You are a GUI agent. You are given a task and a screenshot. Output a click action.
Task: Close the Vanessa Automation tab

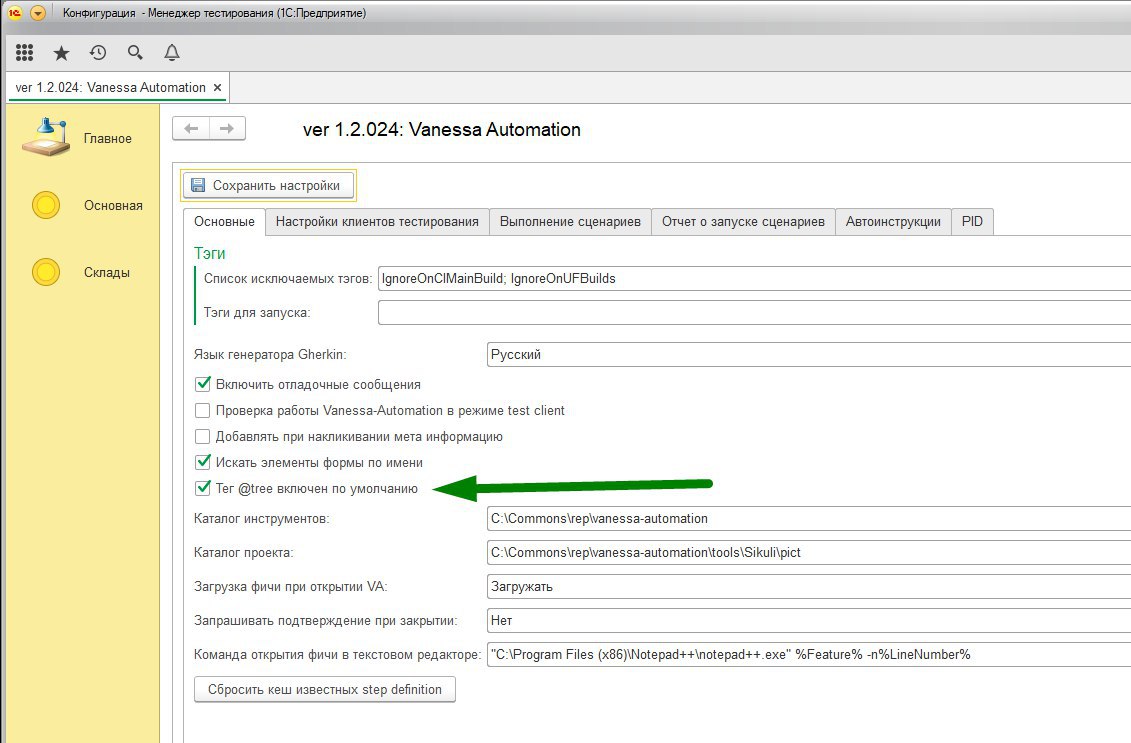pyautogui.click(x=217, y=87)
